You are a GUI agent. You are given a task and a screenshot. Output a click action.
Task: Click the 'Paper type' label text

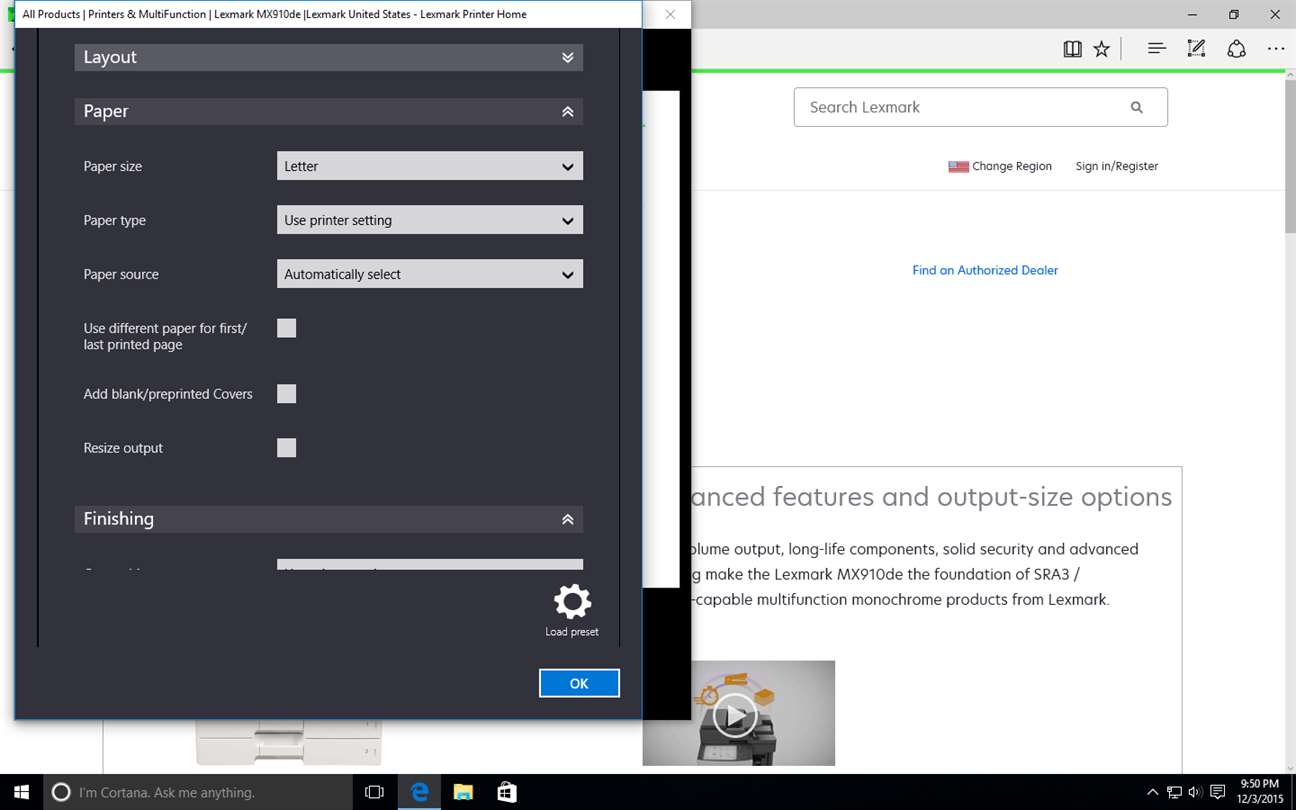point(115,220)
